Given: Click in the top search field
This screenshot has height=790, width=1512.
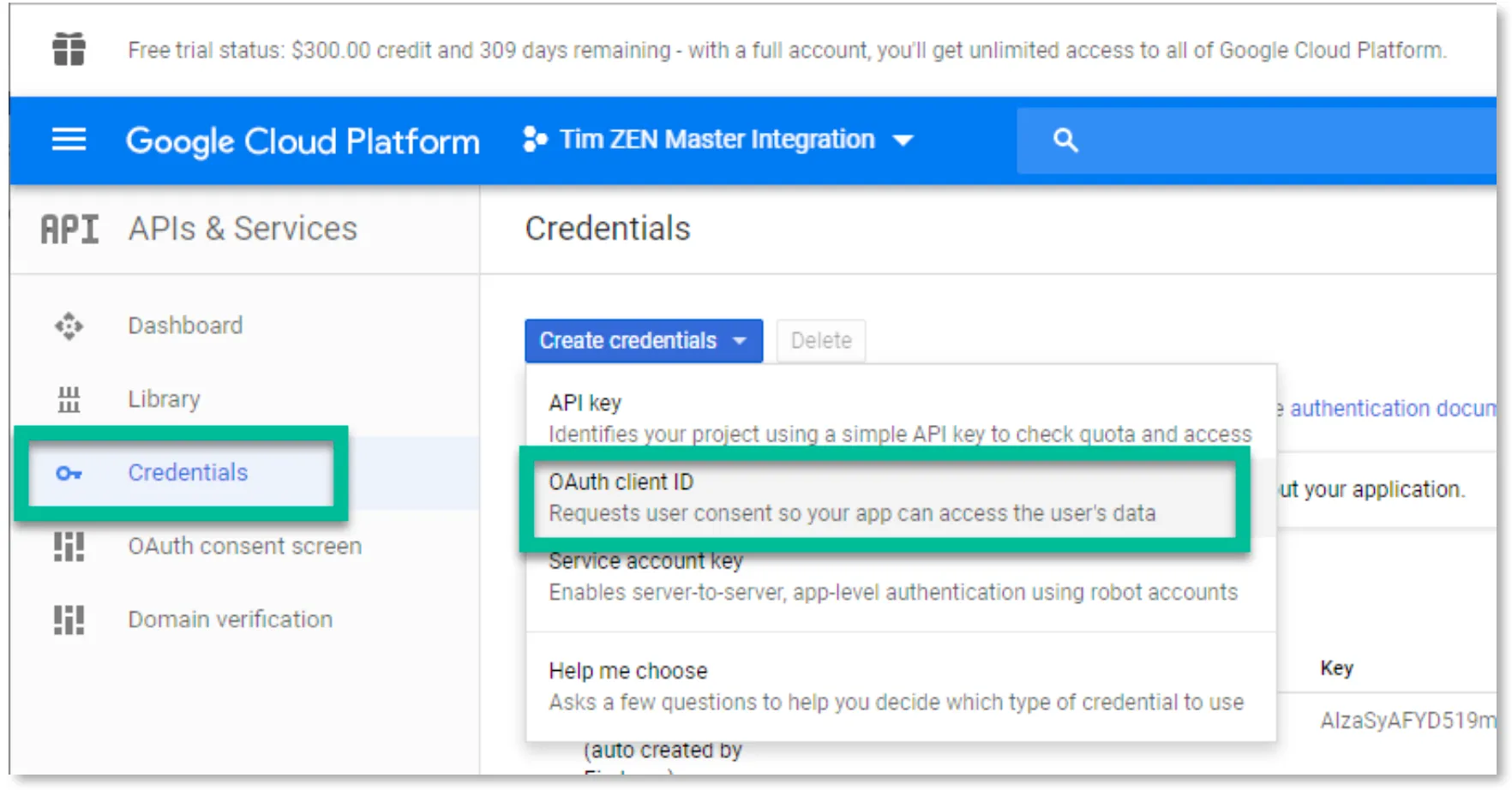Looking at the screenshot, I should pos(1257,140).
